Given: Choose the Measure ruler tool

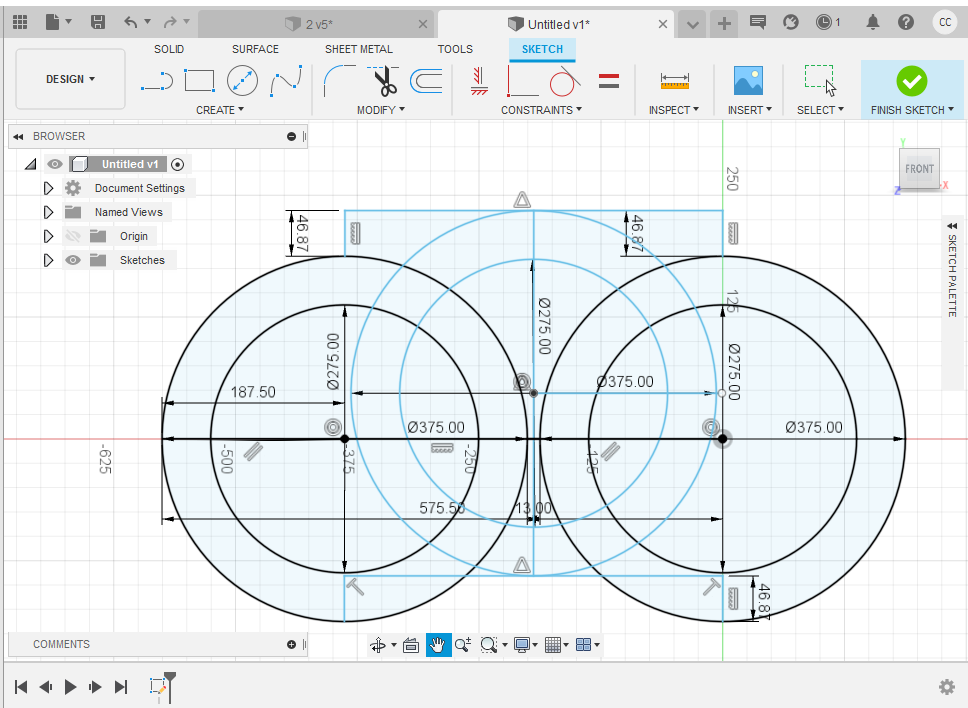Looking at the screenshot, I should click(x=674, y=81).
